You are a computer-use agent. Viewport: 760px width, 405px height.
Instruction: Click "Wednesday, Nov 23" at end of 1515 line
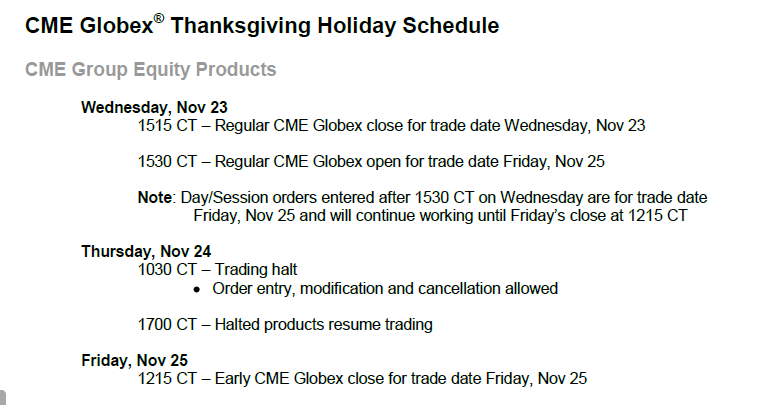574,125
